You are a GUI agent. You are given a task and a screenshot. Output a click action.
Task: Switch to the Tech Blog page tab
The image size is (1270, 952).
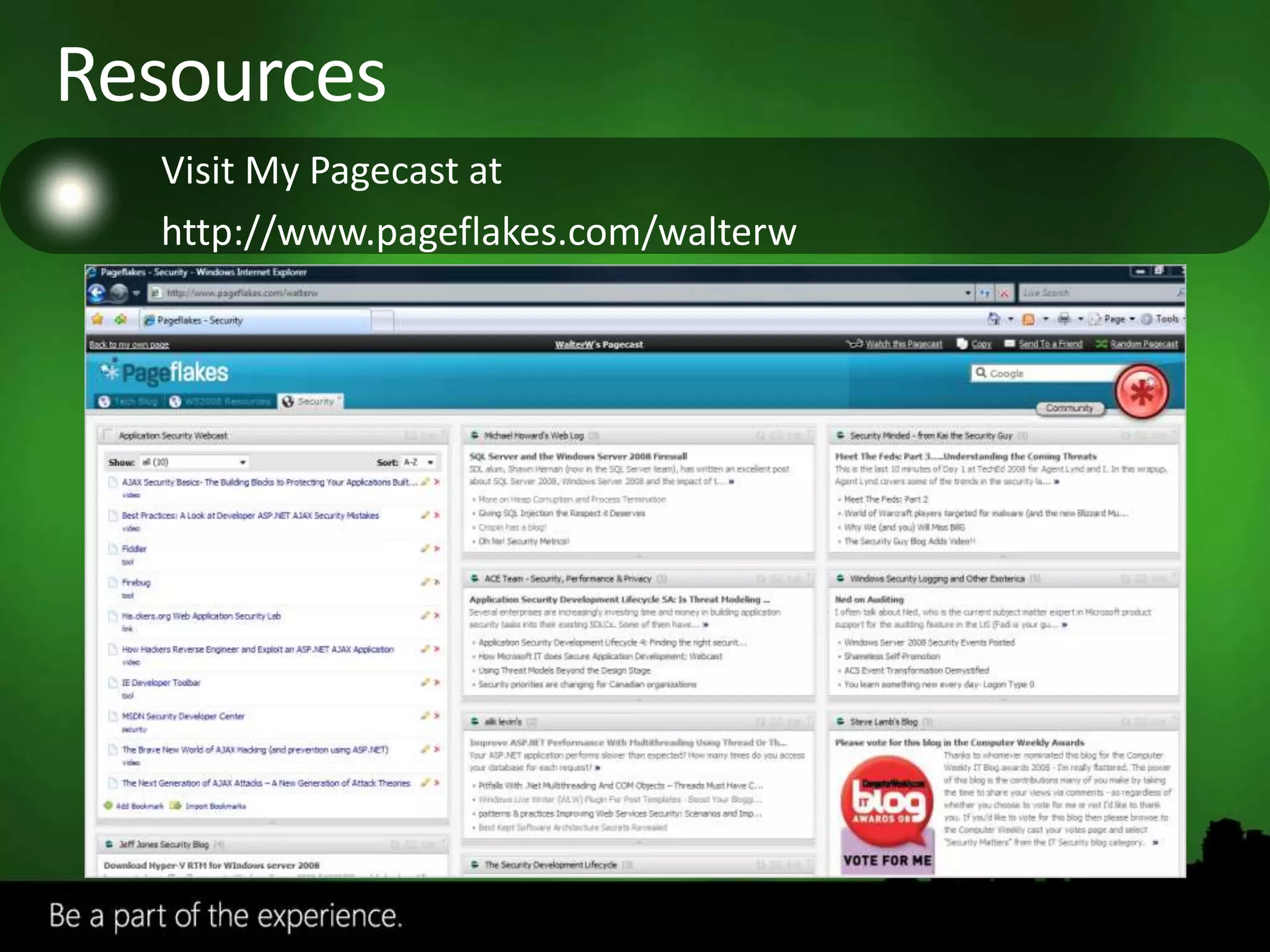(x=128, y=402)
